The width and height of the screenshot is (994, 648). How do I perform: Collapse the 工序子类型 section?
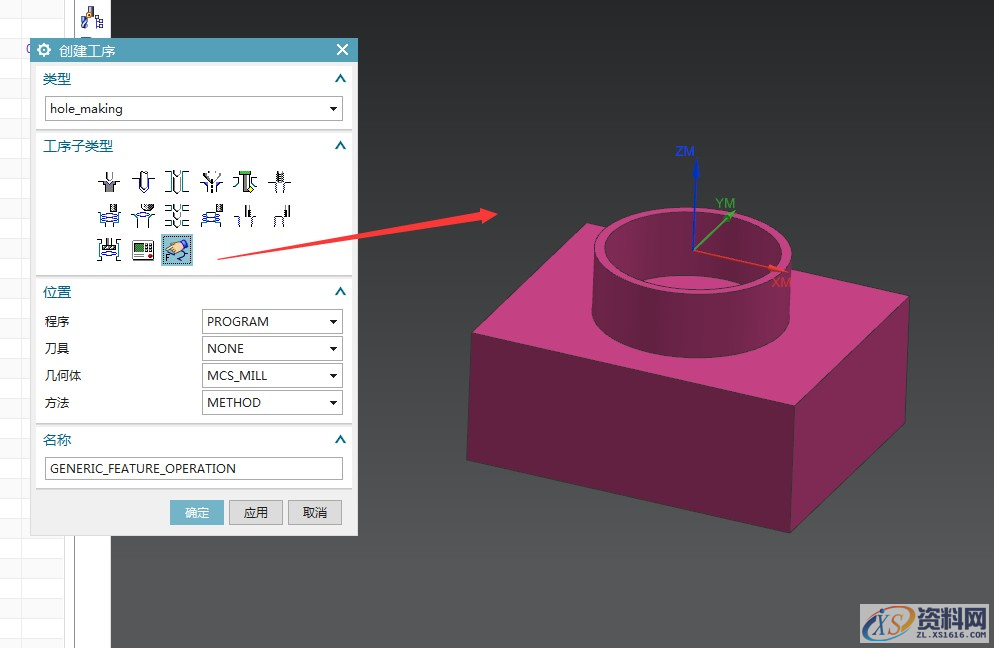click(340, 146)
